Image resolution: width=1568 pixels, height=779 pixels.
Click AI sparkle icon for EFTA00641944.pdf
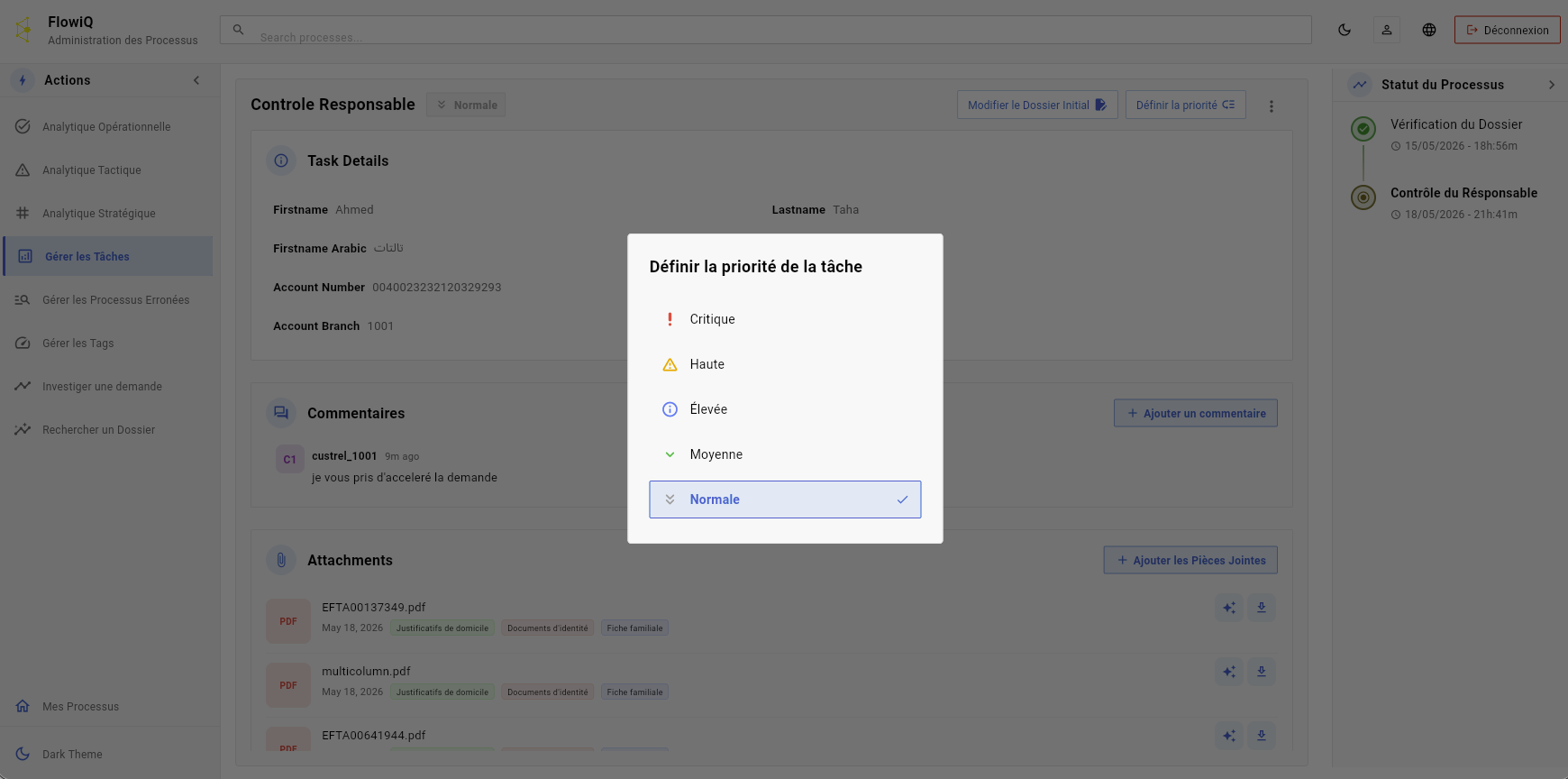(x=1229, y=737)
